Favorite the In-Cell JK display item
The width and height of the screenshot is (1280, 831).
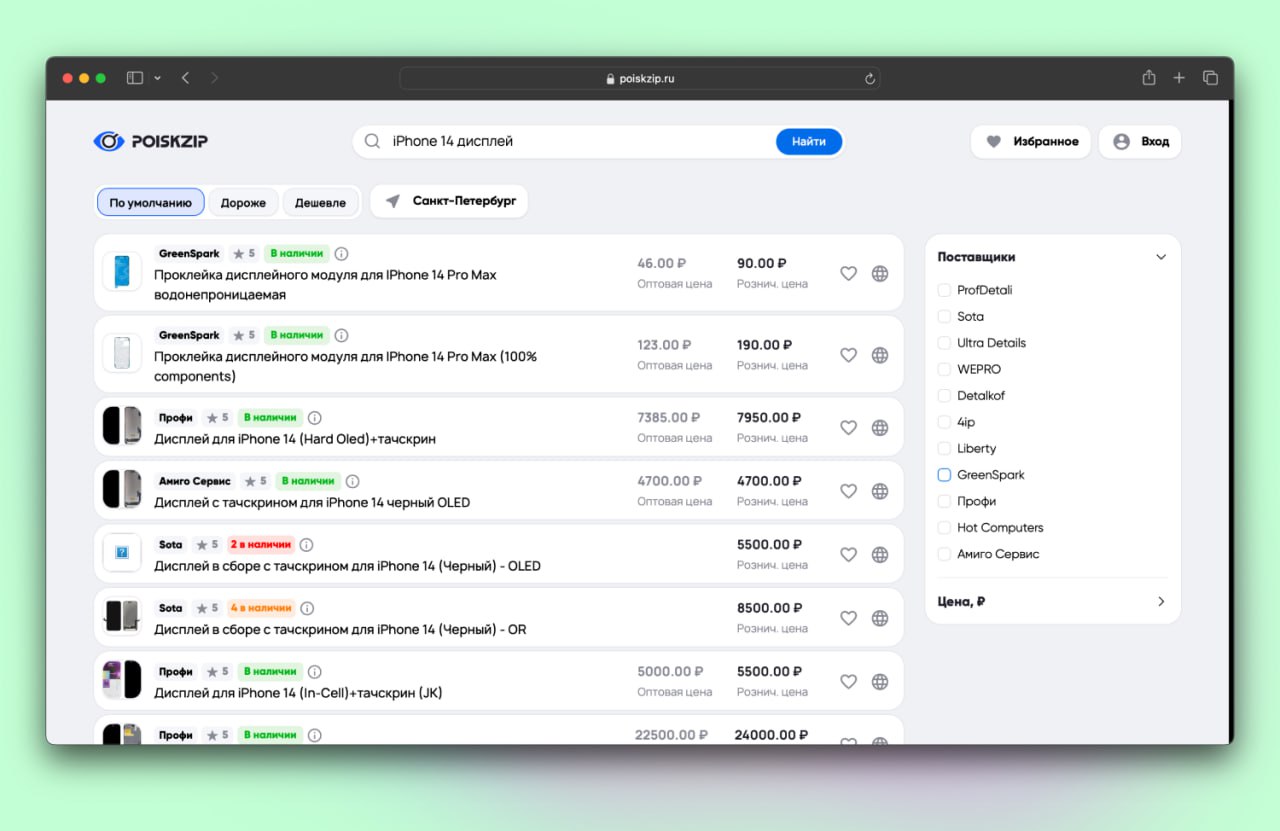click(848, 681)
